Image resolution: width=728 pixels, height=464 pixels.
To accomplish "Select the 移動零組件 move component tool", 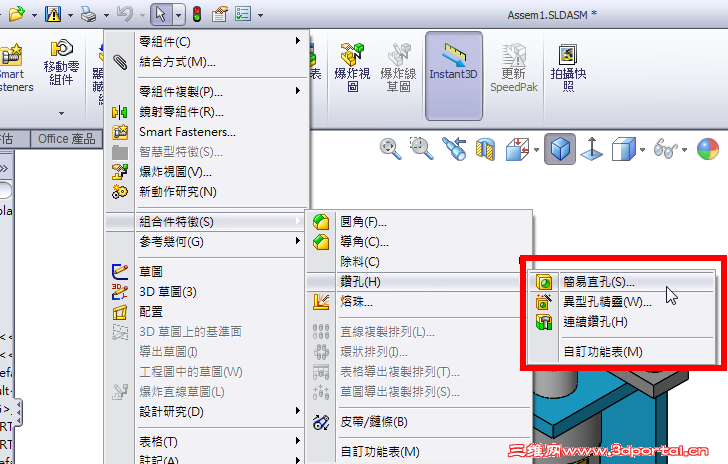I will pyautogui.click(x=61, y=63).
